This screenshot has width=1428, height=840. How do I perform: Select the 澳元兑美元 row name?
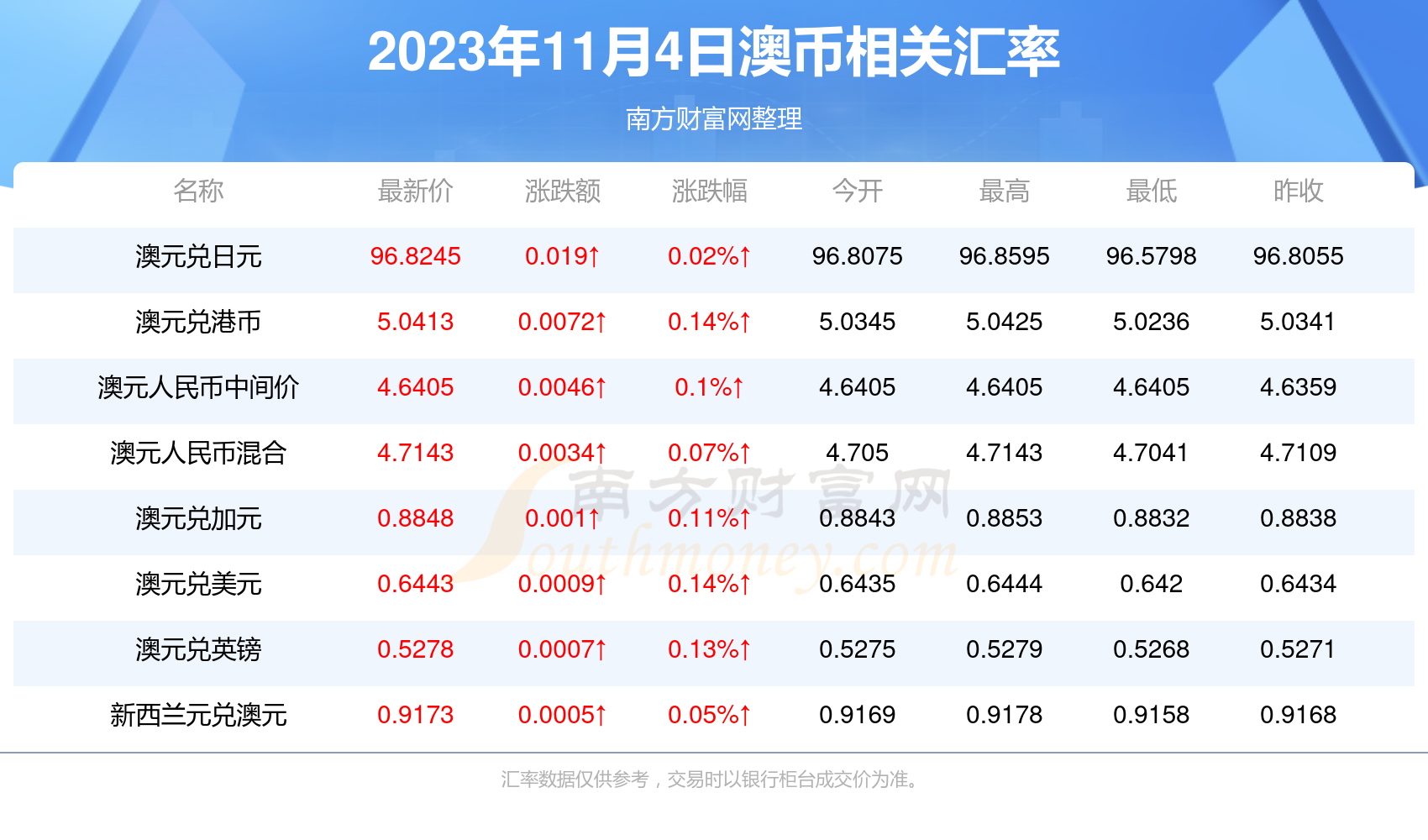[x=198, y=584]
